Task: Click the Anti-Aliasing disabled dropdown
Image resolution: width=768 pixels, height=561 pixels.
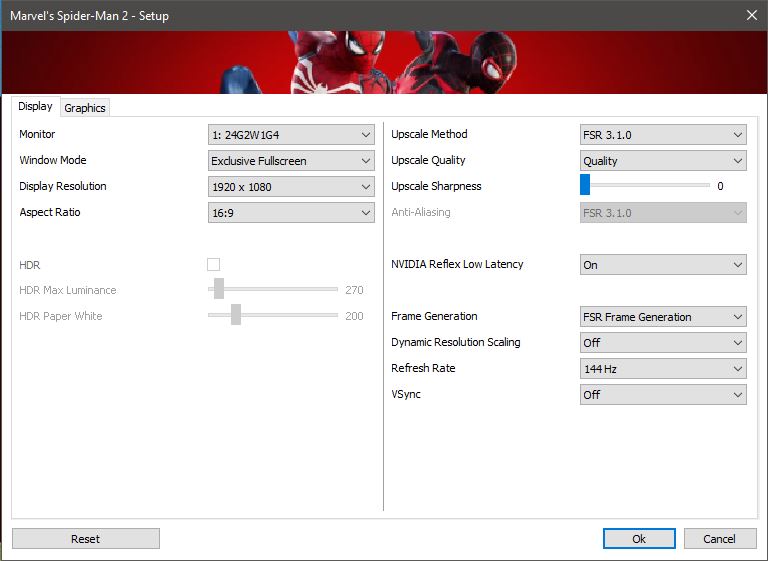Action: tap(663, 213)
